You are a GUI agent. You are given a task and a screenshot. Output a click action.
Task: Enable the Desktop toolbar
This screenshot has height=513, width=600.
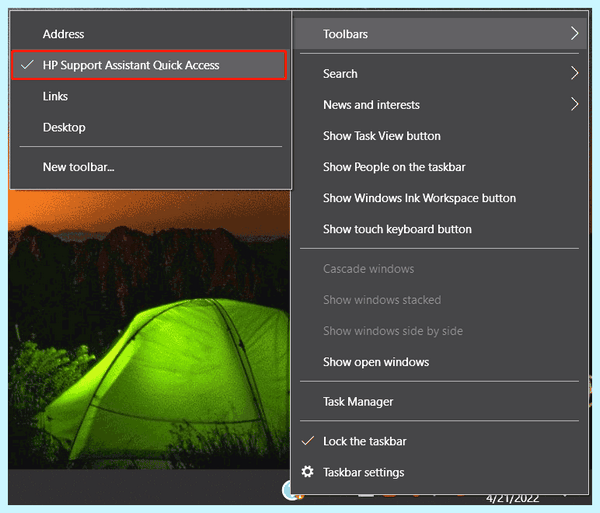[x=149, y=127]
